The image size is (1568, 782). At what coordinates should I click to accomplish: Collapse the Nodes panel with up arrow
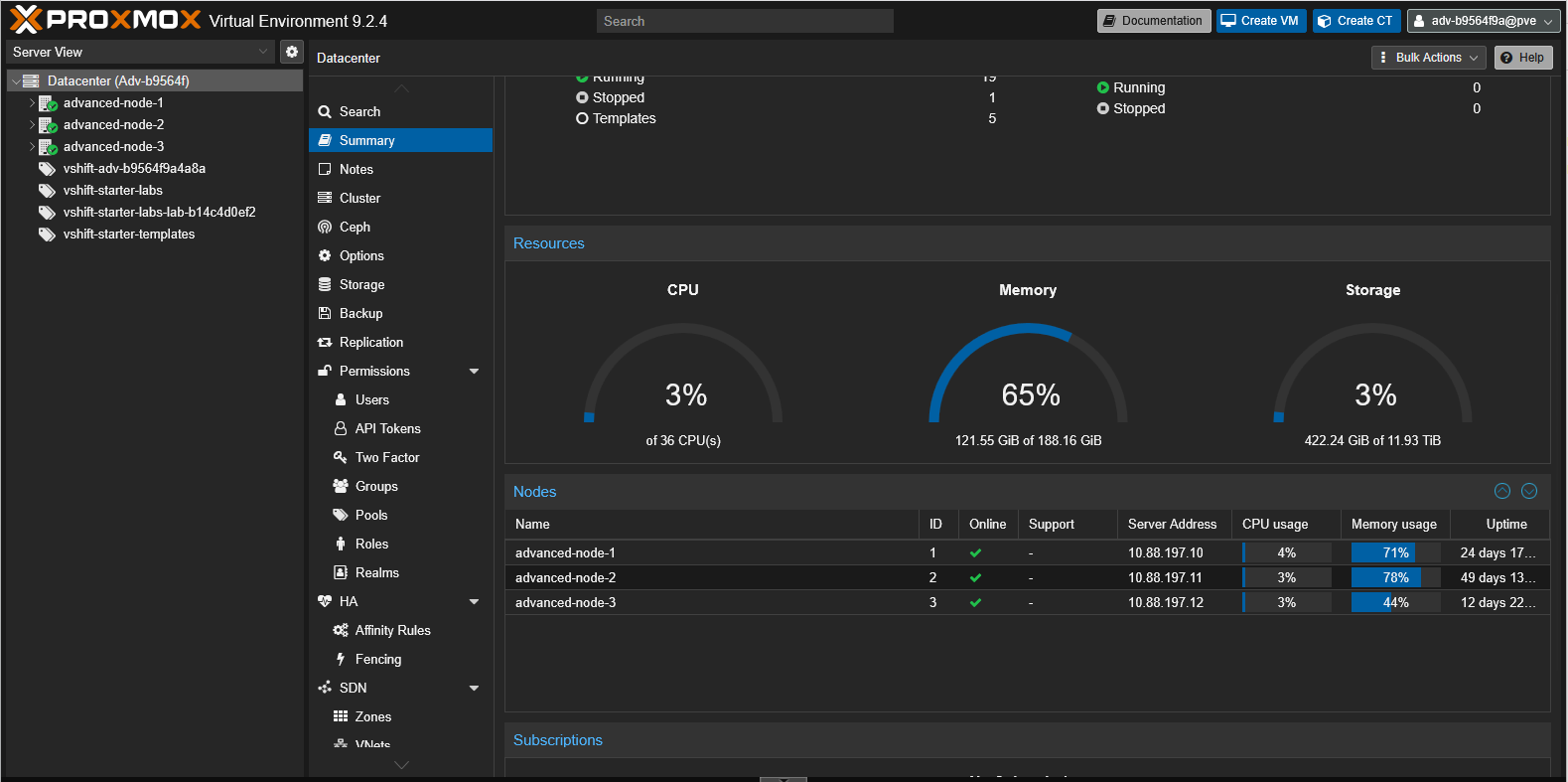point(1502,491)
